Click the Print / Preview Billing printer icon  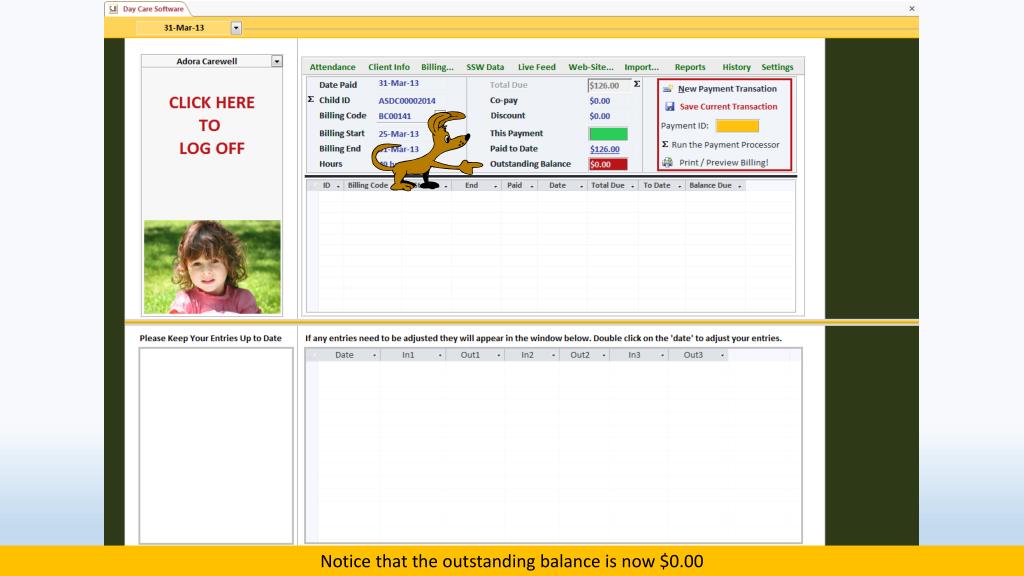coord(667,162)
